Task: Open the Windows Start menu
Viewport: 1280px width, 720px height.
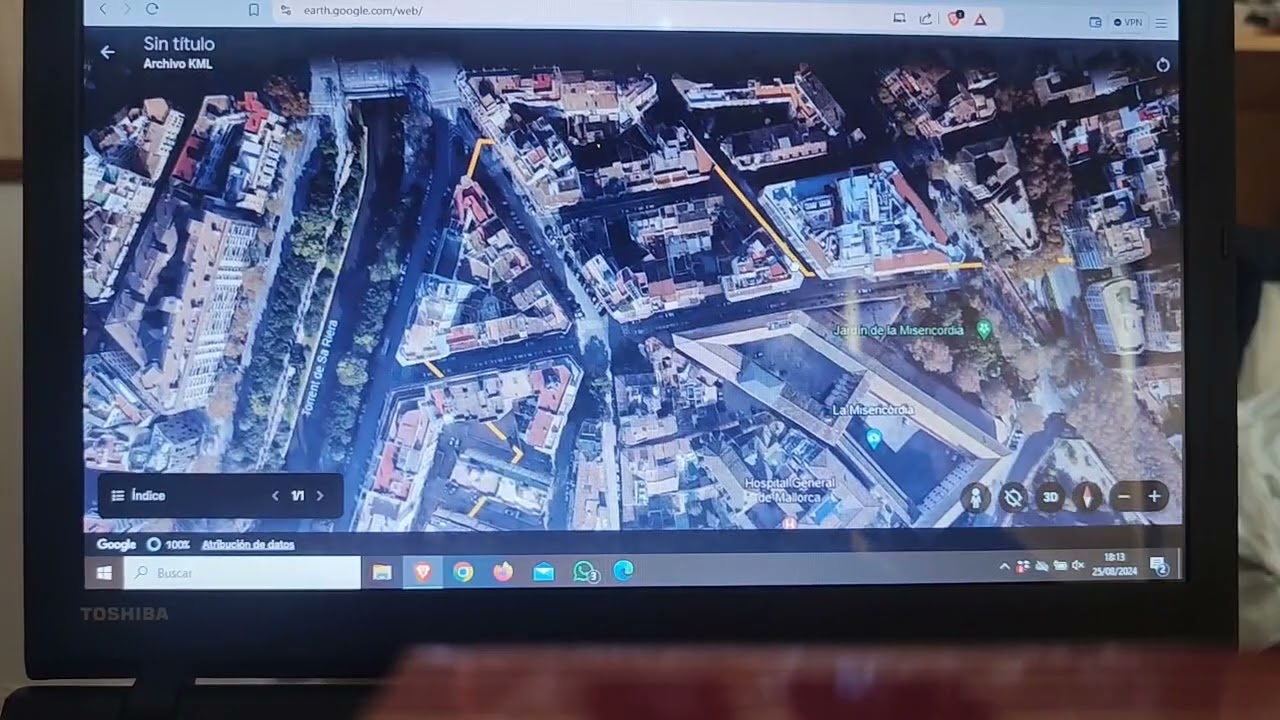Action: tap(103, 573)
